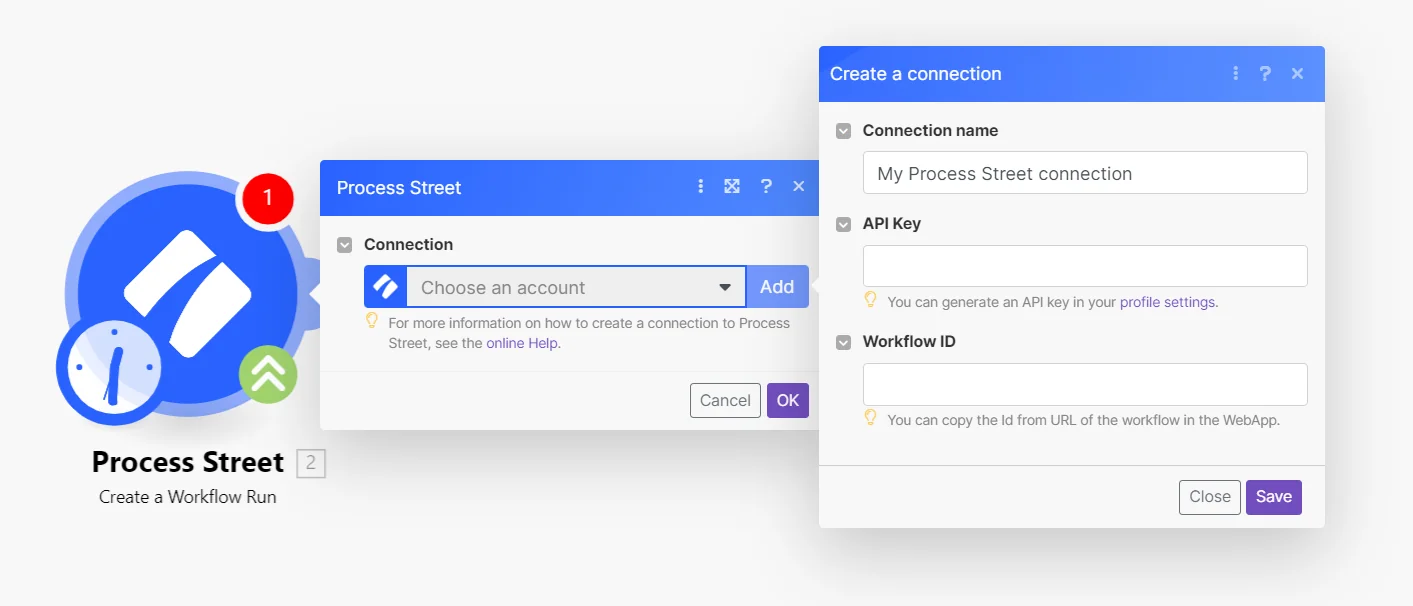The height and width of the screenshot is (606, 1413).
Task: Click the lightbulb hint icon under API Key
Action: tap(871, 300)
